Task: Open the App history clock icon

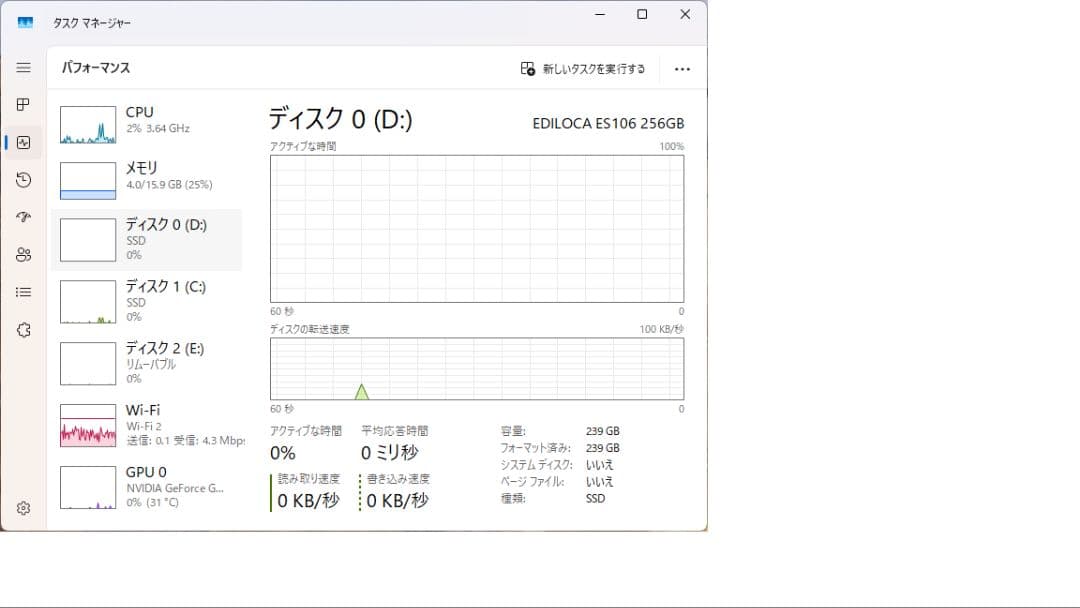Action: coord(23,180)
